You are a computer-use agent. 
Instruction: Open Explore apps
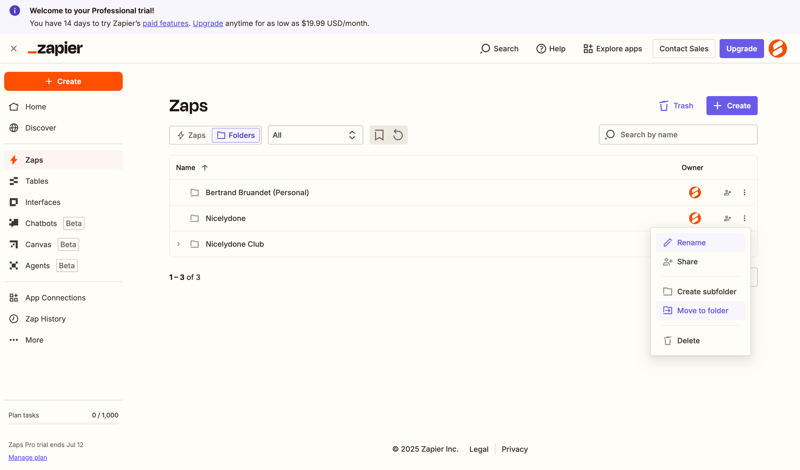click(612, 48)
